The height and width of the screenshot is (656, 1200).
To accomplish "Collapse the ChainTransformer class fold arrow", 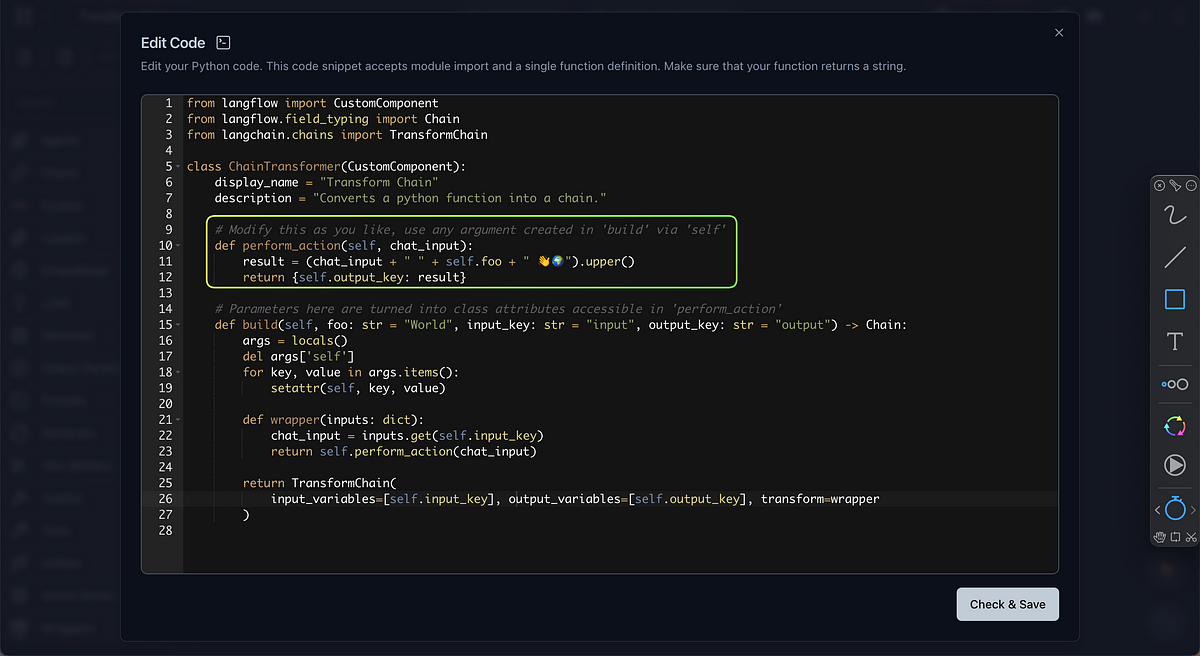I will click(178, 167).
